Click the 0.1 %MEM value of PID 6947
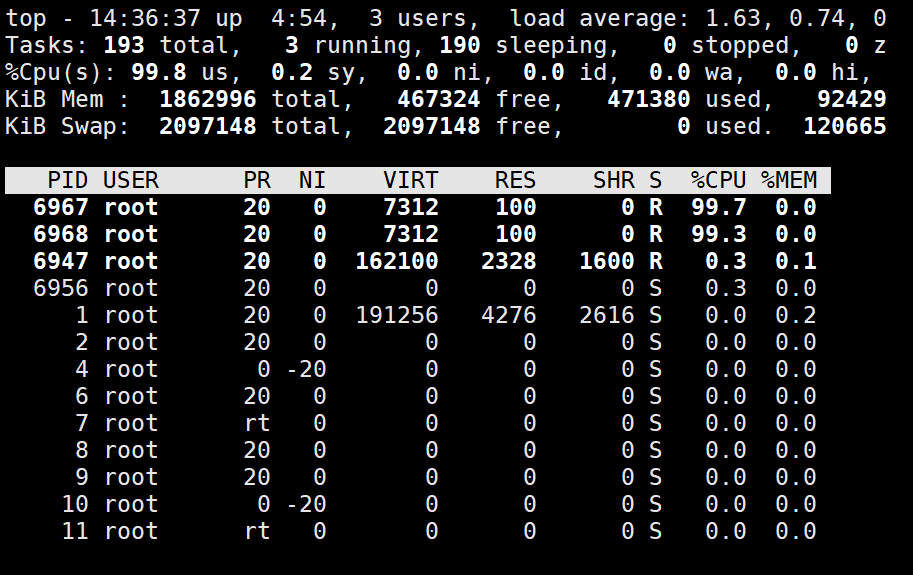913x575 pixels. click(796, 261)
